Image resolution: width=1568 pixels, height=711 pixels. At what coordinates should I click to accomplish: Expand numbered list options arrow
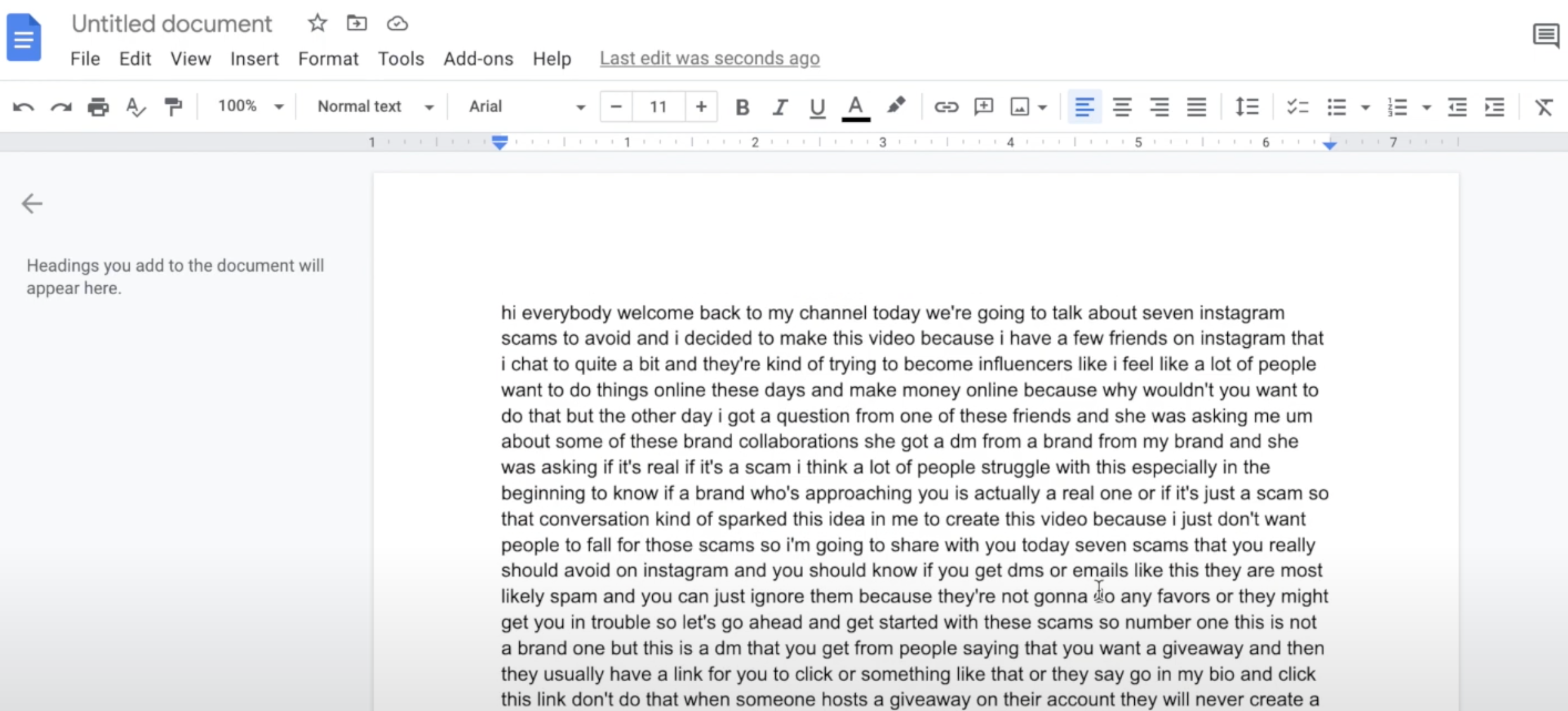(1427, 107)
